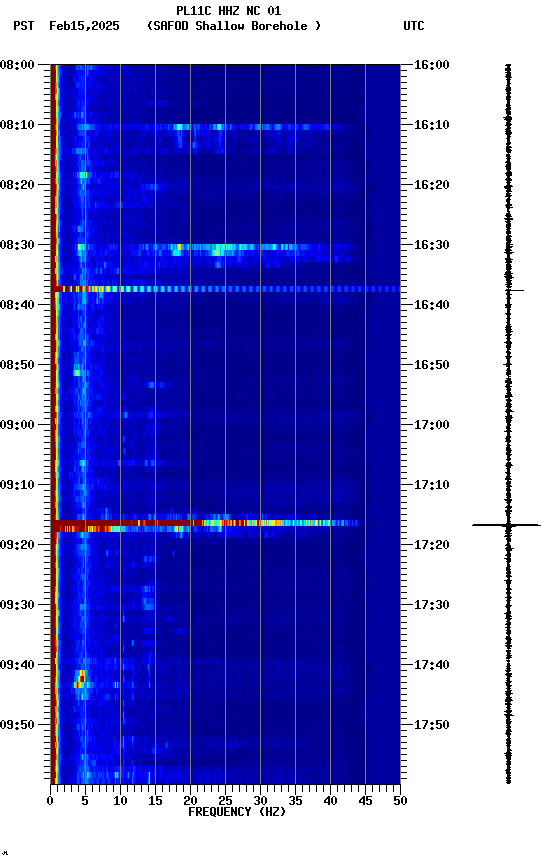This screenshot has width=552, height=864.
Task: Click the 08:20 PST time label
Action: coord(17,185)
